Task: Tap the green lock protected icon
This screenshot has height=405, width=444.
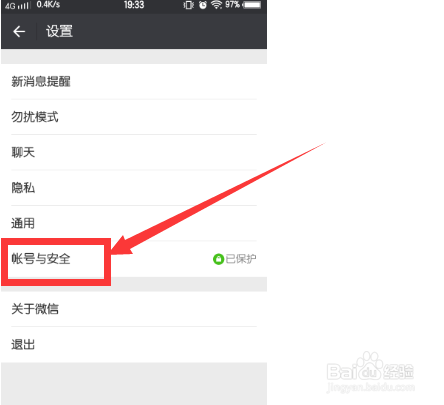Action: (218, 259)
